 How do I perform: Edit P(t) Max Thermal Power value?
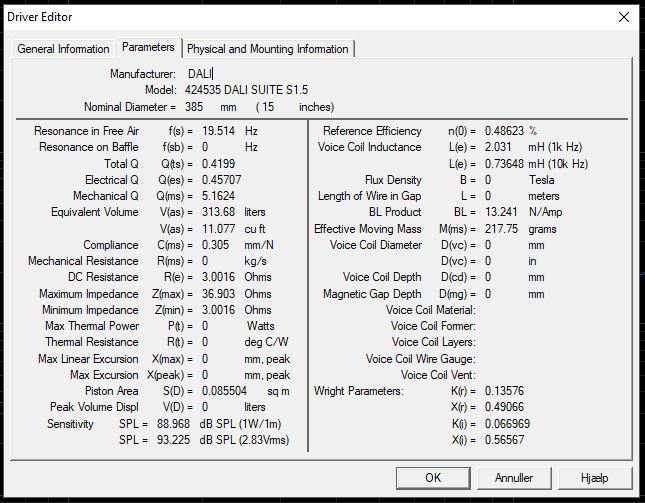(x=205, y=326)
